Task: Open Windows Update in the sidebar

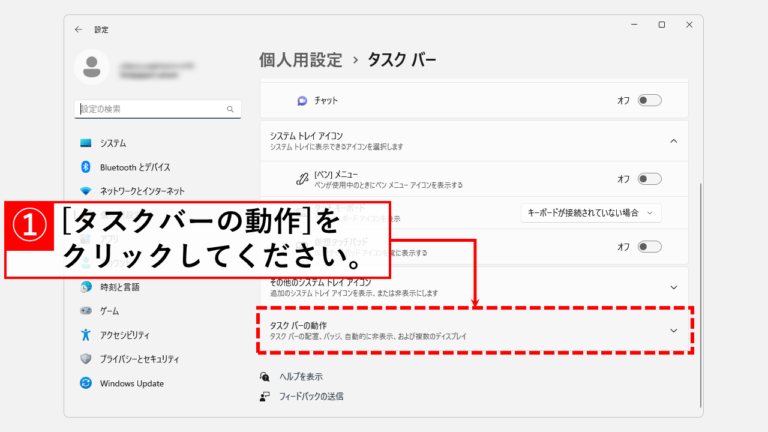Action: 132,384
